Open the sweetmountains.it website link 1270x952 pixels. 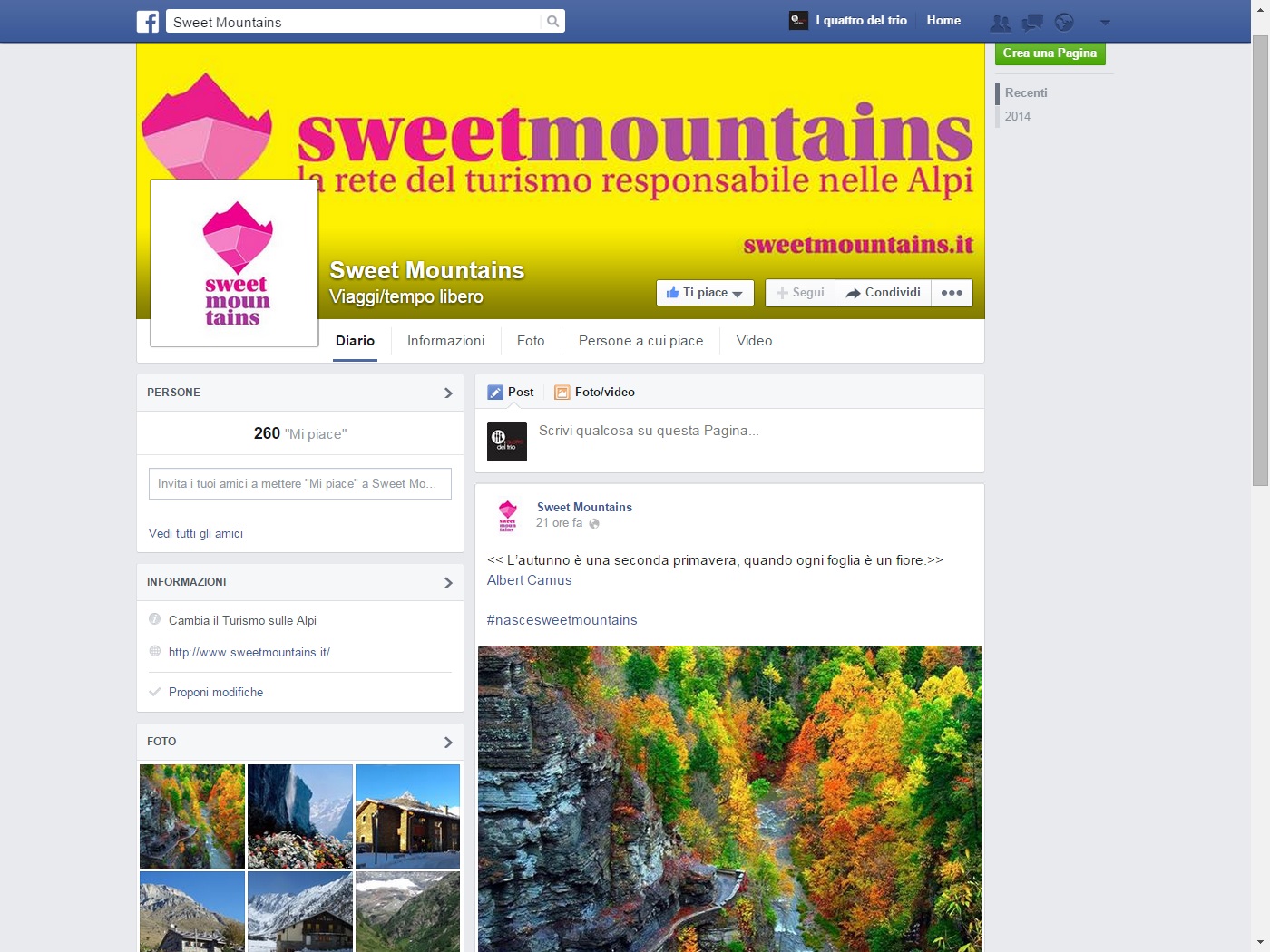click(x=249, y=652)
